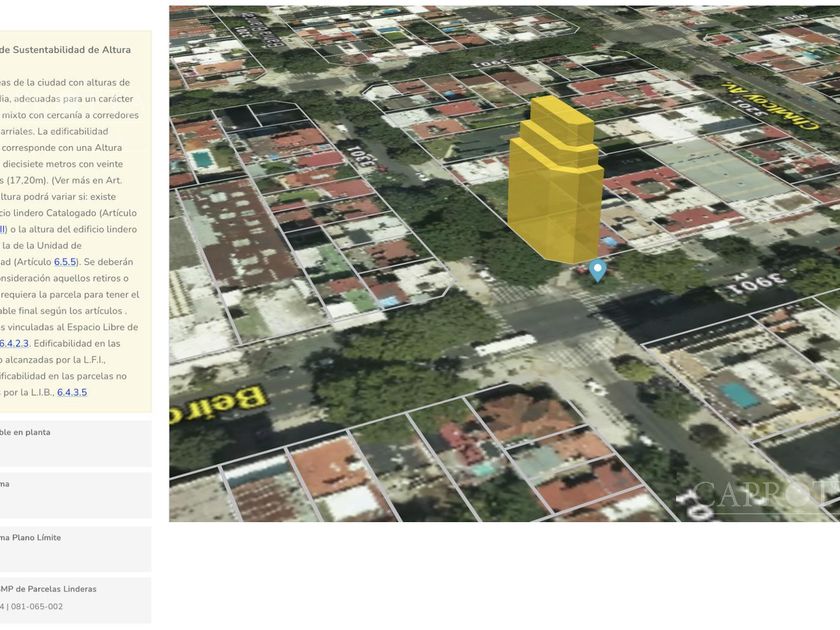Select the 'Parcelas Linderas' panel heading
Screen dimensions: 840x630
48,589
